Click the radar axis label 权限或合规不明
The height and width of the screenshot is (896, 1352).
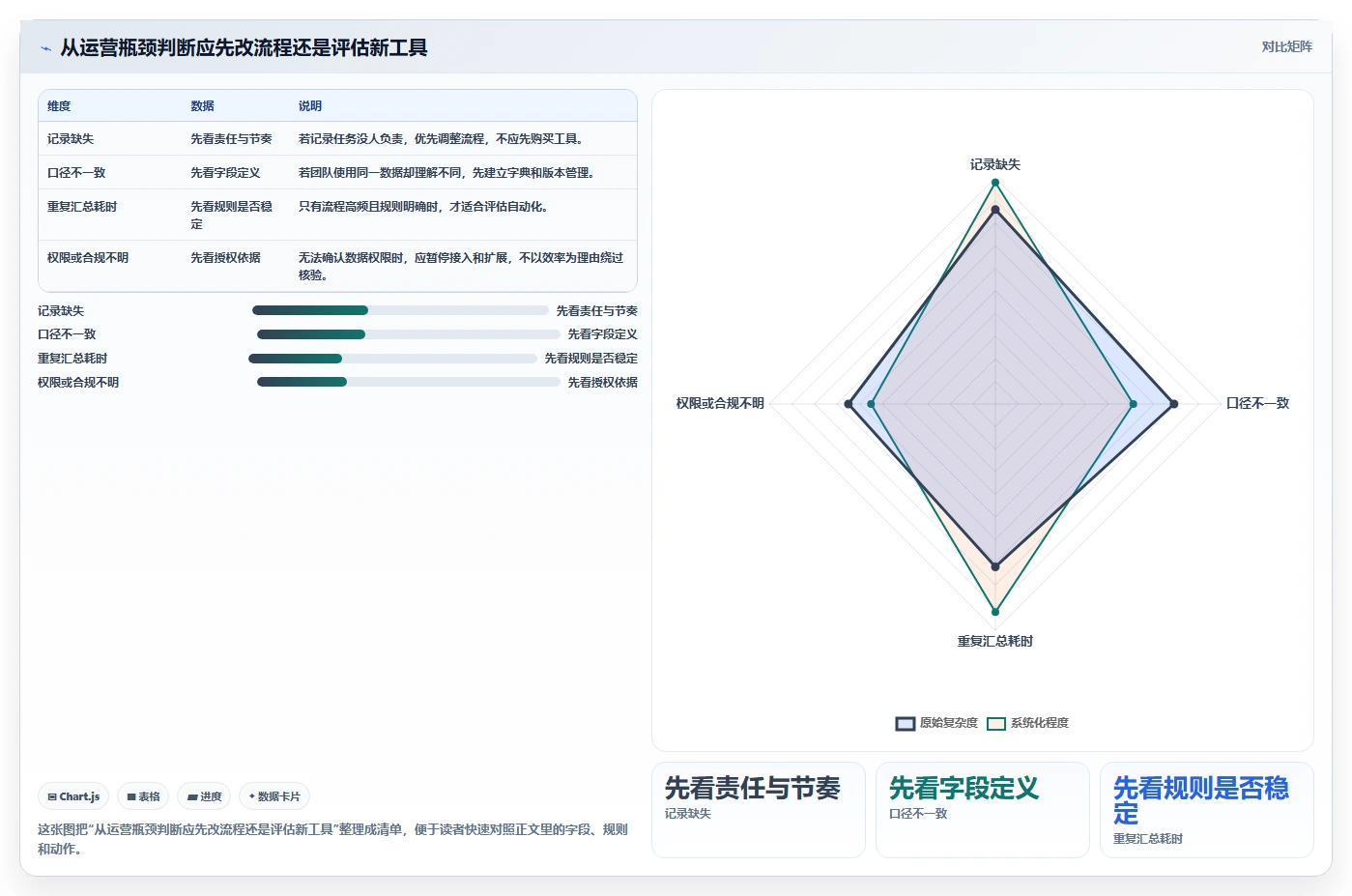pos(720,403)
